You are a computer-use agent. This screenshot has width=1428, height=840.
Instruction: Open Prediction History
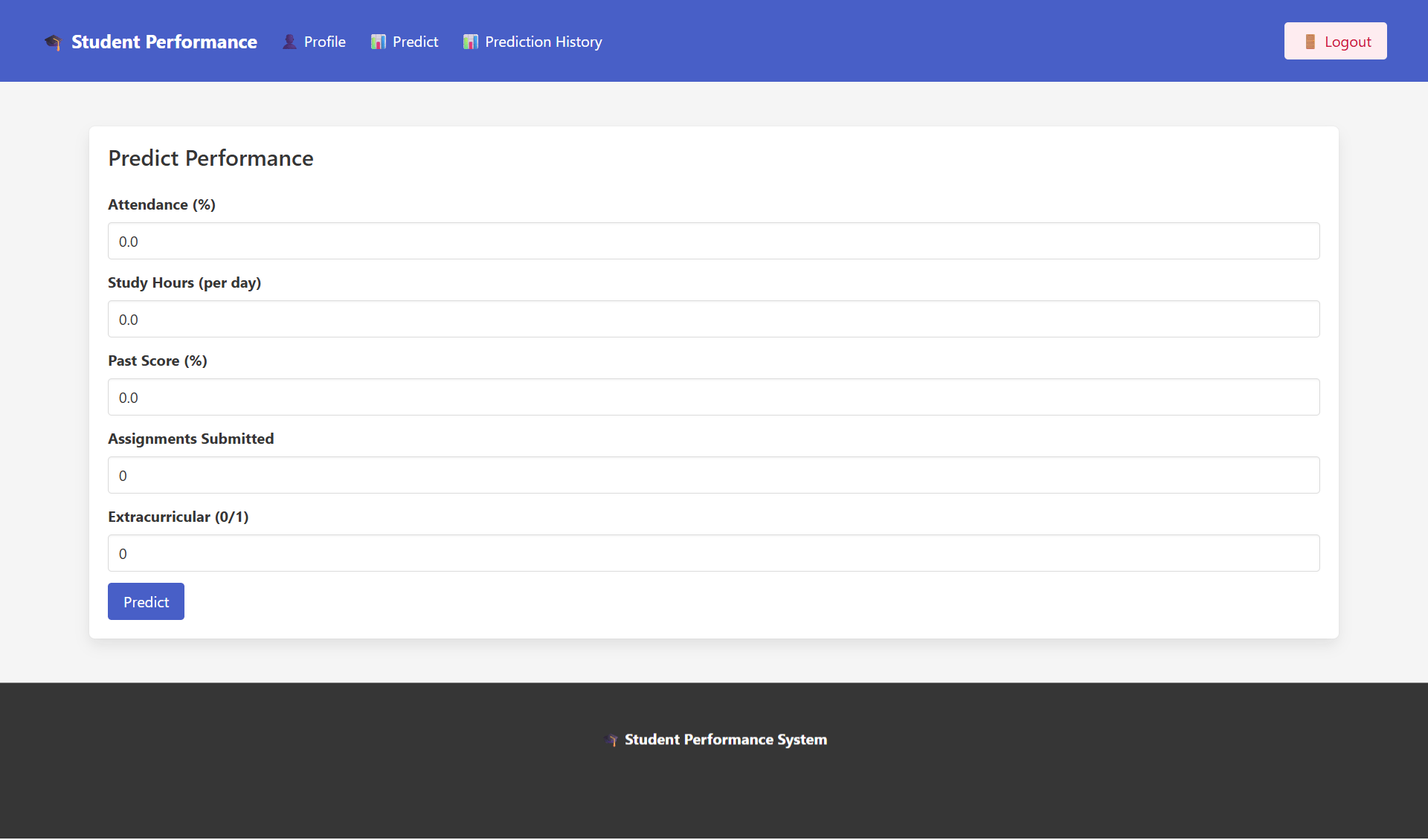[x=544, y=42]
